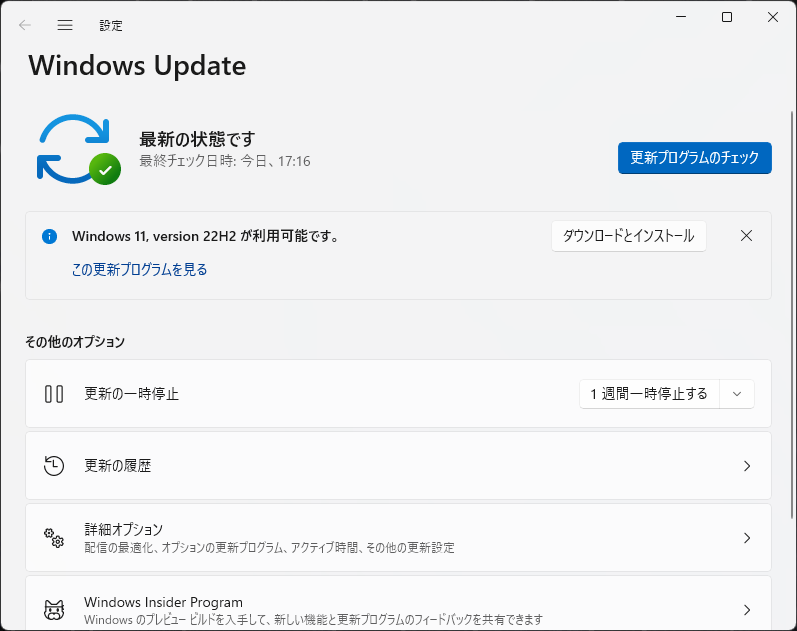
Task: Click the gears icon for 詳細オプション
Action: click(x=54, y=538)
